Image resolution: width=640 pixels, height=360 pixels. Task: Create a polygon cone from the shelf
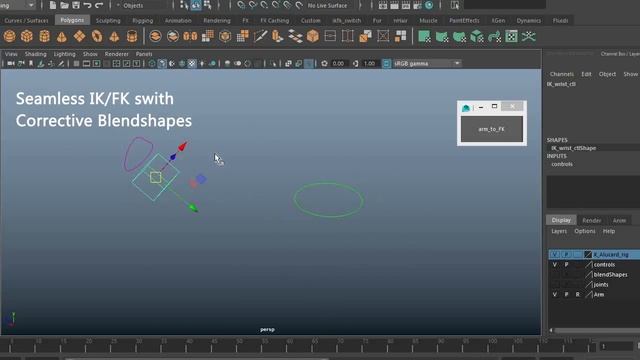[x=62, y=37]
